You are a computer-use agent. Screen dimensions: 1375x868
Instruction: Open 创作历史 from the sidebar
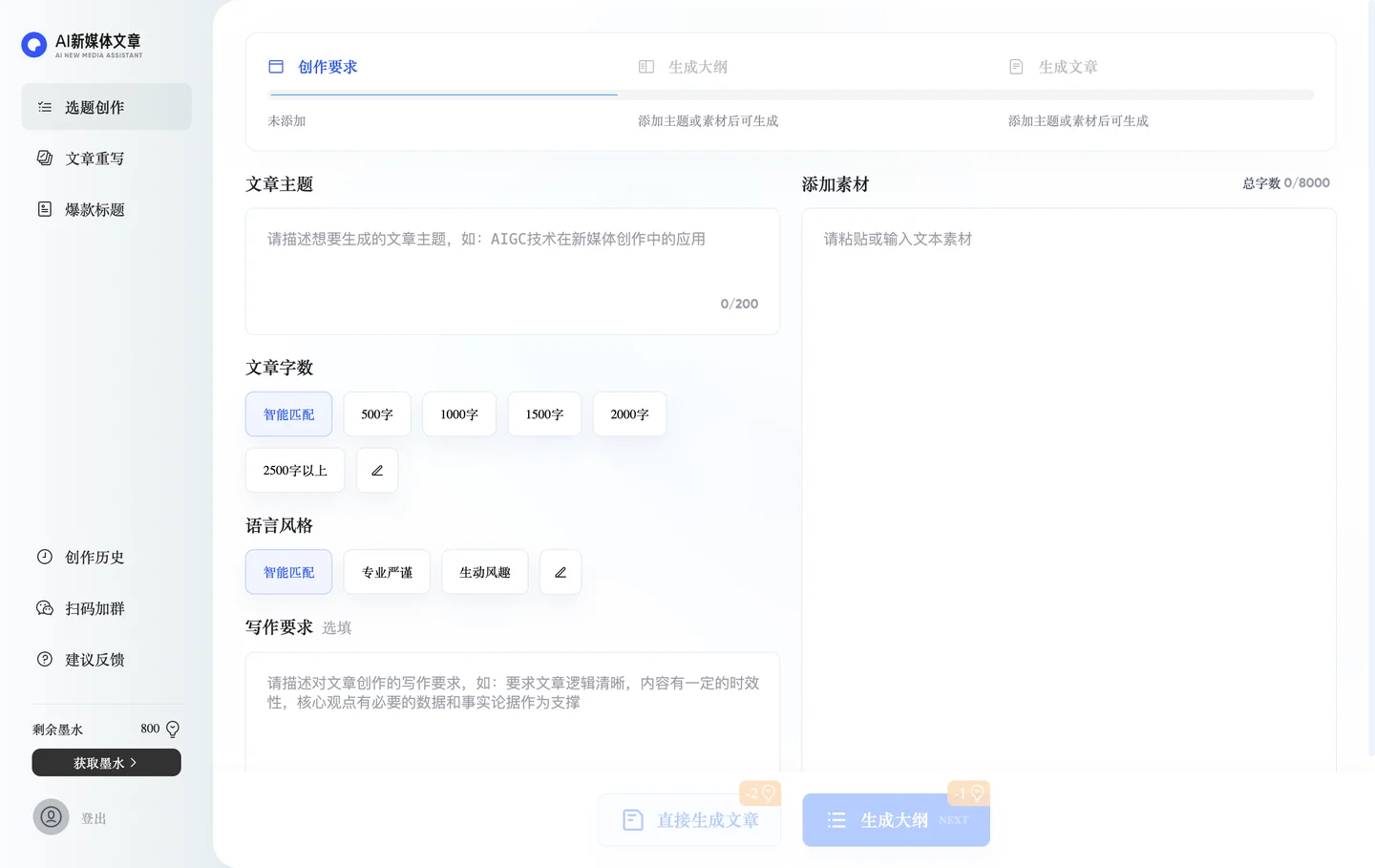point(94,558)
